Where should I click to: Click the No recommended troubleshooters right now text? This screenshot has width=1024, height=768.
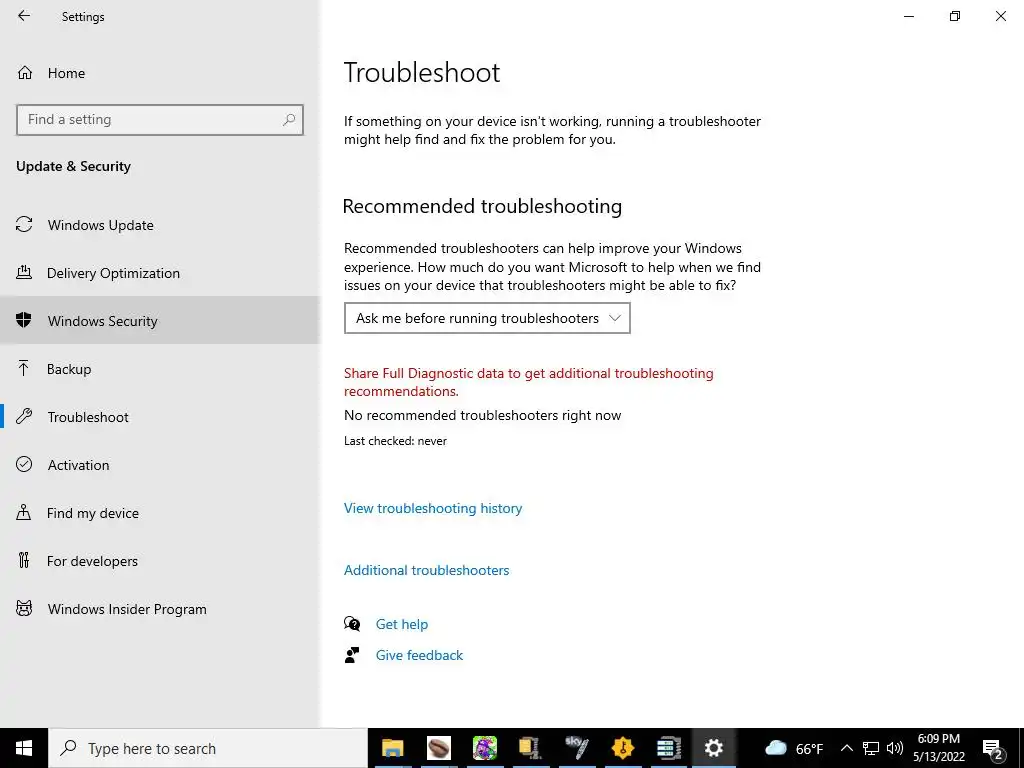pos(483,415)
